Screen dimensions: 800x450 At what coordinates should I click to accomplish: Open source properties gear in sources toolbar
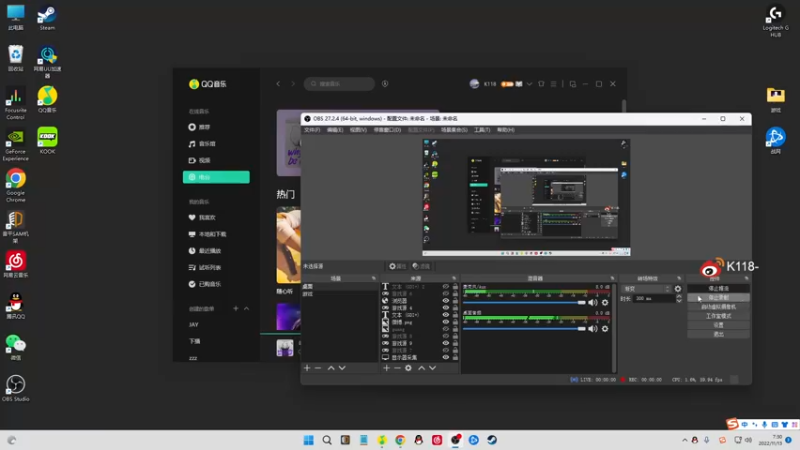[x=408, y=368]
